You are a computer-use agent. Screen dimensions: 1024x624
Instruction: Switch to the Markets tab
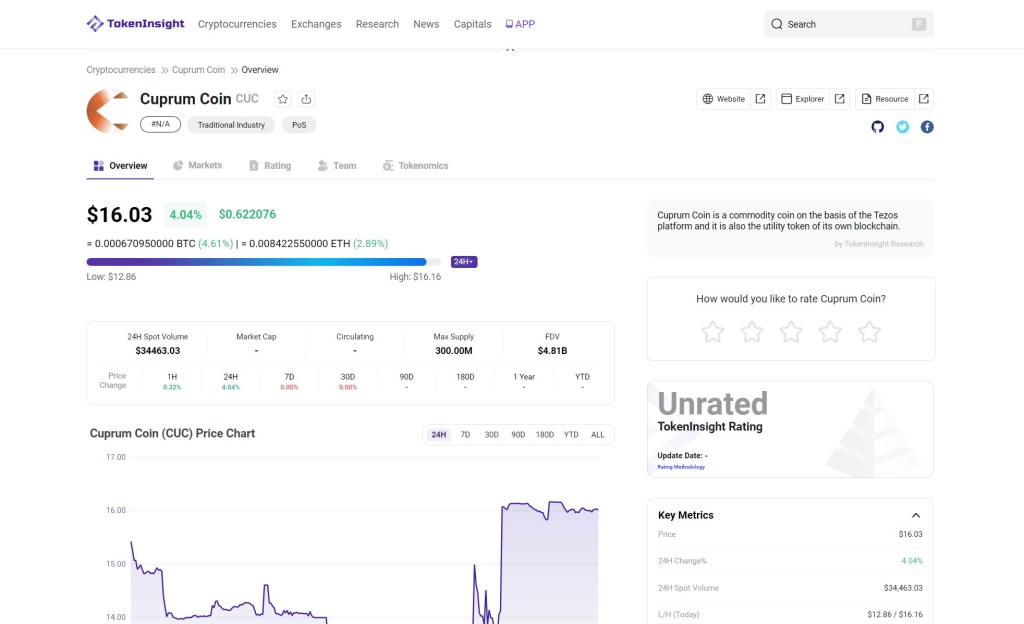204,165
